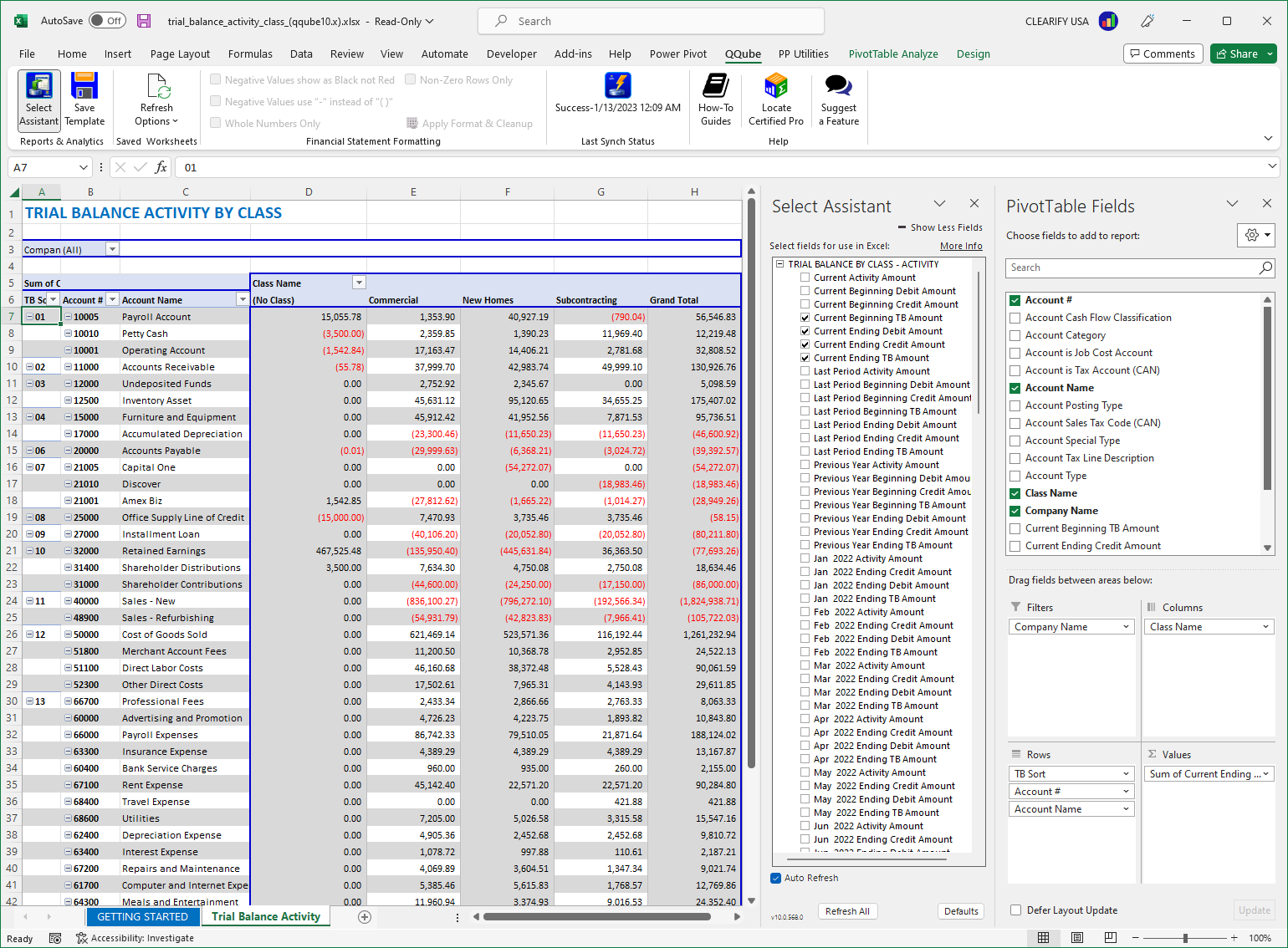
Task: Open the Class Name column filter dropdown
Action: (359, 283)
